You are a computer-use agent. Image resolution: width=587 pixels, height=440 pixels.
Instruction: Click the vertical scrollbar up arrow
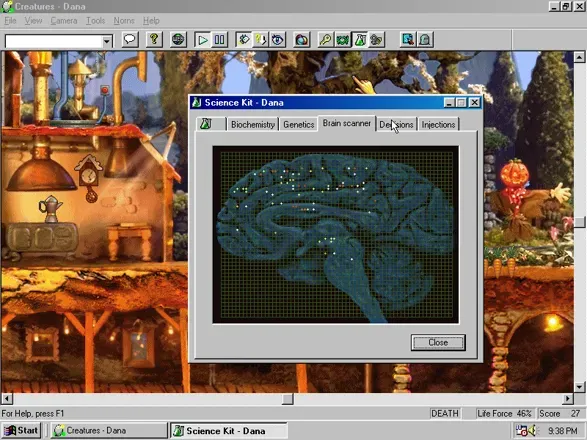pyautogui.click(x=579, y=57)
